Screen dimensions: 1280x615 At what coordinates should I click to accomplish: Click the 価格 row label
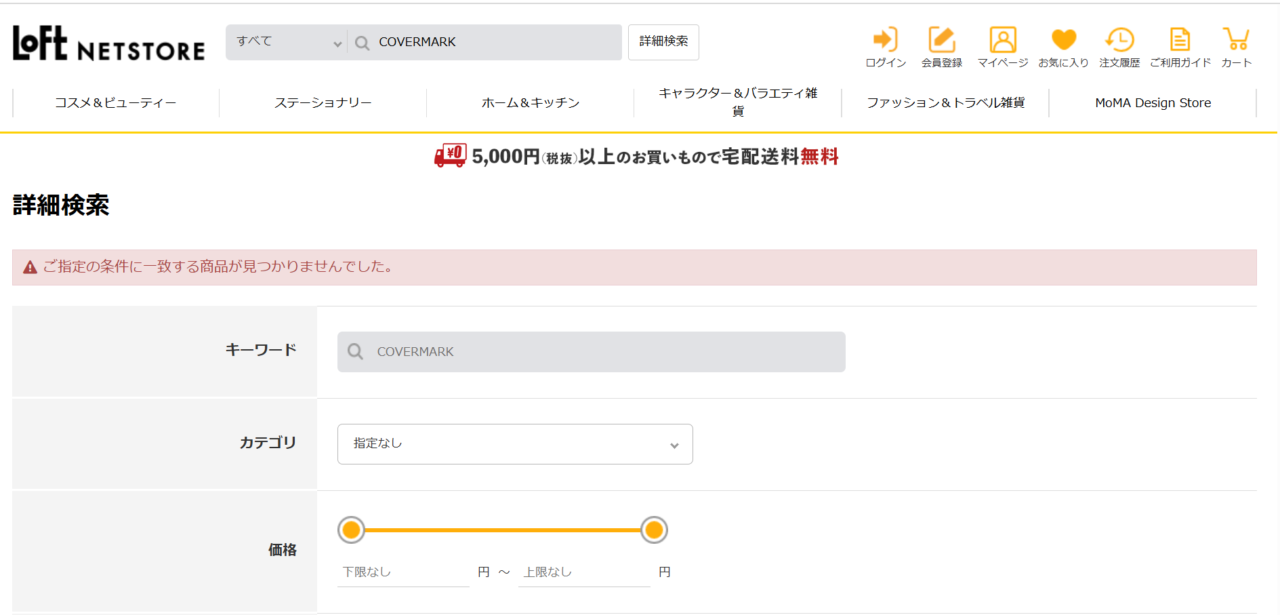pyautogui.click(x=283, y=550)
